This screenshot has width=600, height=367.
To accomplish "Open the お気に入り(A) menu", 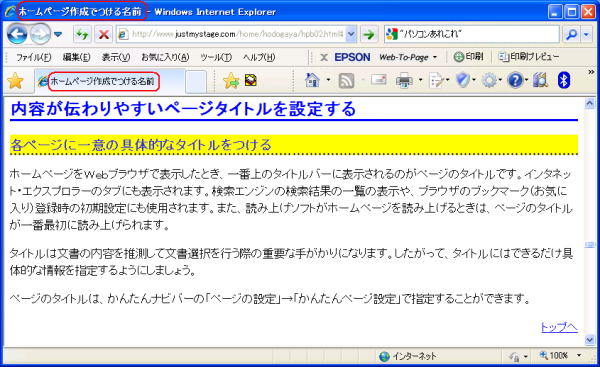I will click(165, 57).
